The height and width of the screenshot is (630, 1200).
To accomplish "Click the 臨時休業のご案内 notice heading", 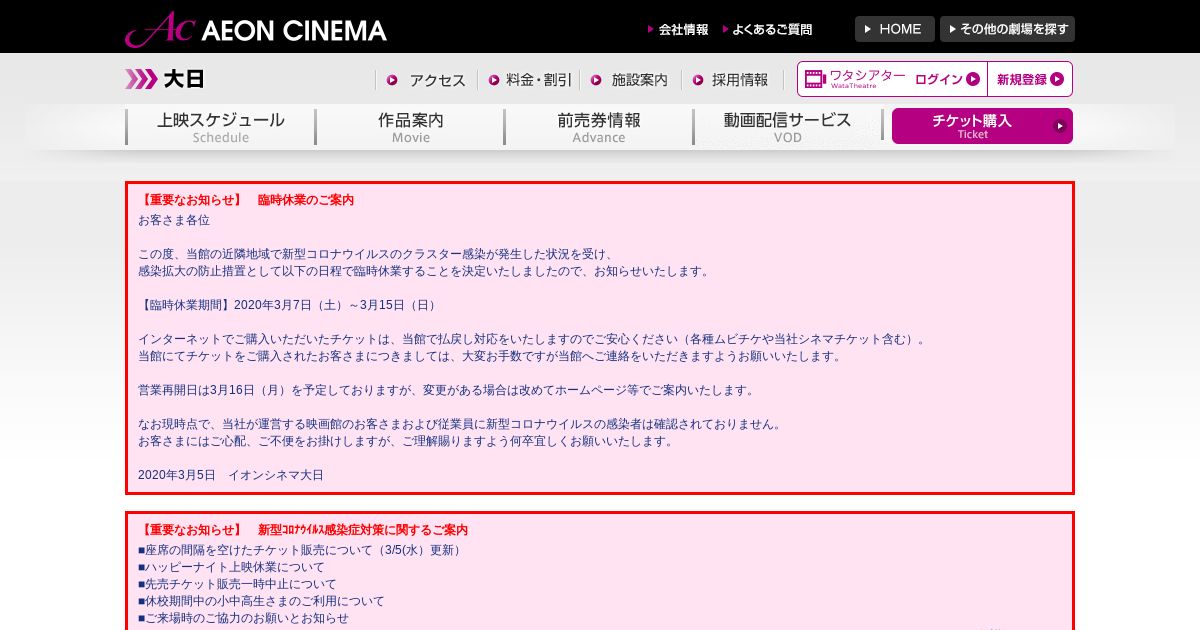I will click(246, 200).
